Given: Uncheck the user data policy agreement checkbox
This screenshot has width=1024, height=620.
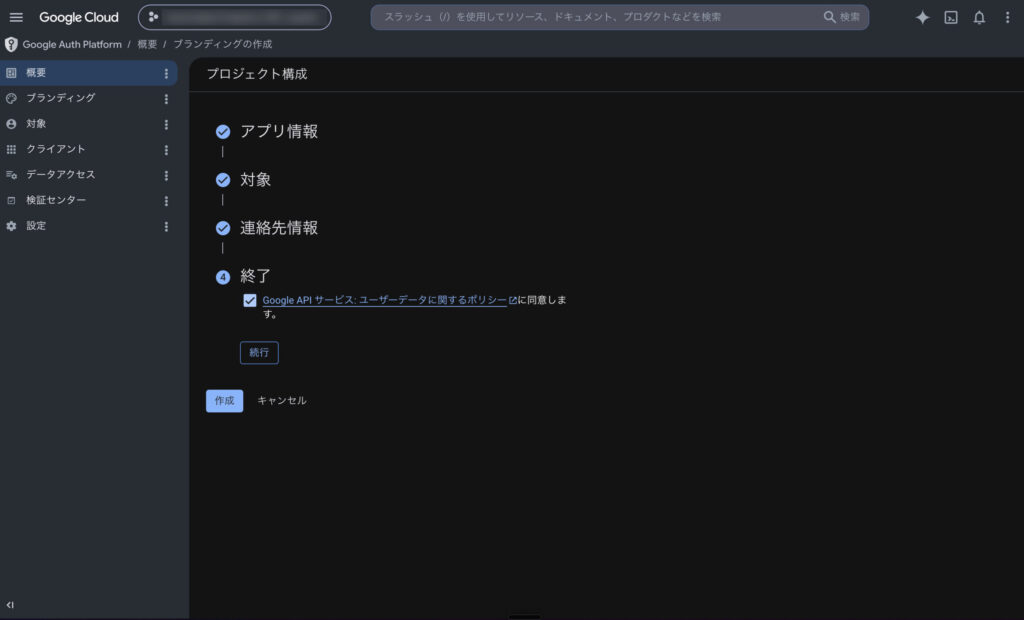Looking at the screenshot, I should click(249, 301).
